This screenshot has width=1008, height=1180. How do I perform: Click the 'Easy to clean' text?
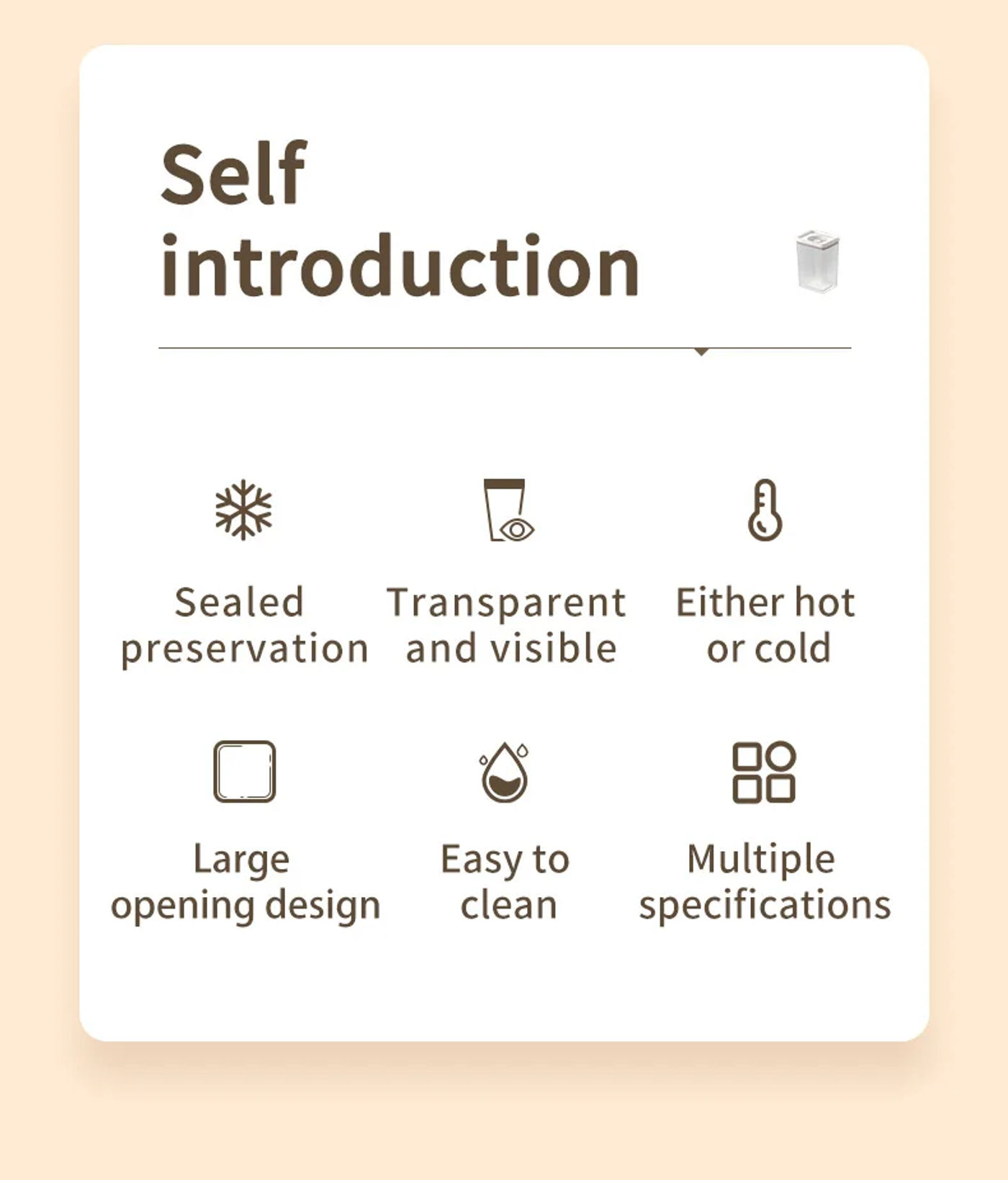pos(505,882)
